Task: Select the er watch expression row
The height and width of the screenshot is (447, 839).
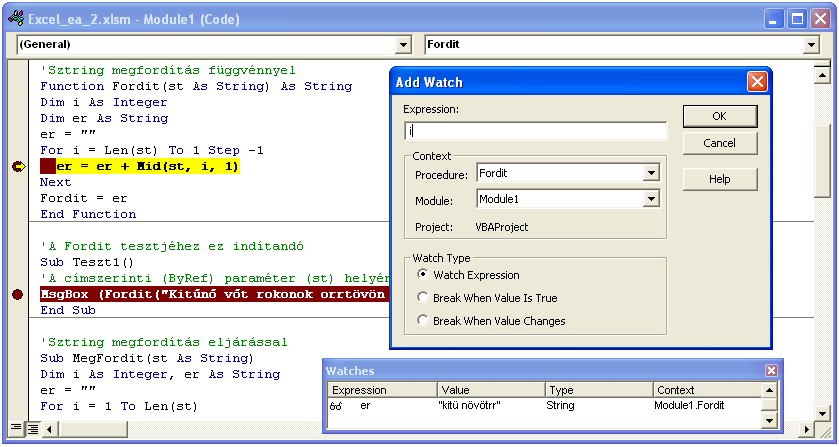Action: click(x=544, y=406)
